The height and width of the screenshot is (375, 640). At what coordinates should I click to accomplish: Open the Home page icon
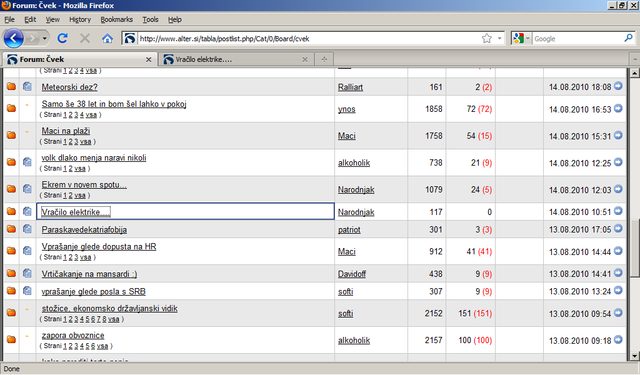point(107,38)
